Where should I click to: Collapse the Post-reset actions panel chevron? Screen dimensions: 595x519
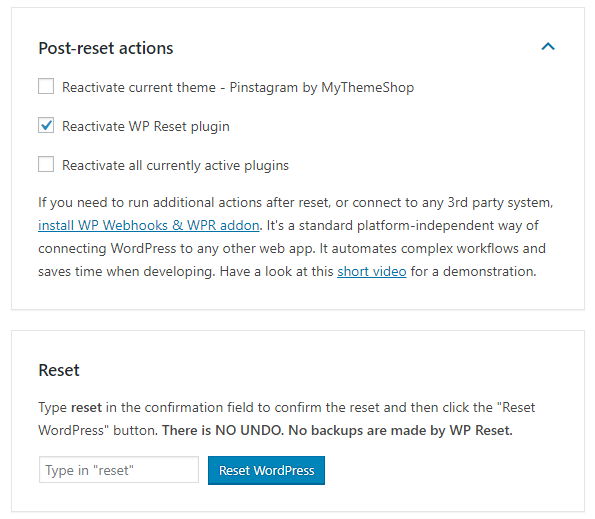click(548, 47)
